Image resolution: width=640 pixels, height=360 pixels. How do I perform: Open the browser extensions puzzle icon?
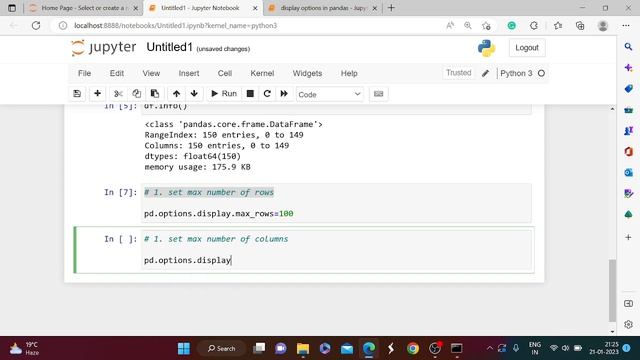pyautogui.click(x=533, y=25)
